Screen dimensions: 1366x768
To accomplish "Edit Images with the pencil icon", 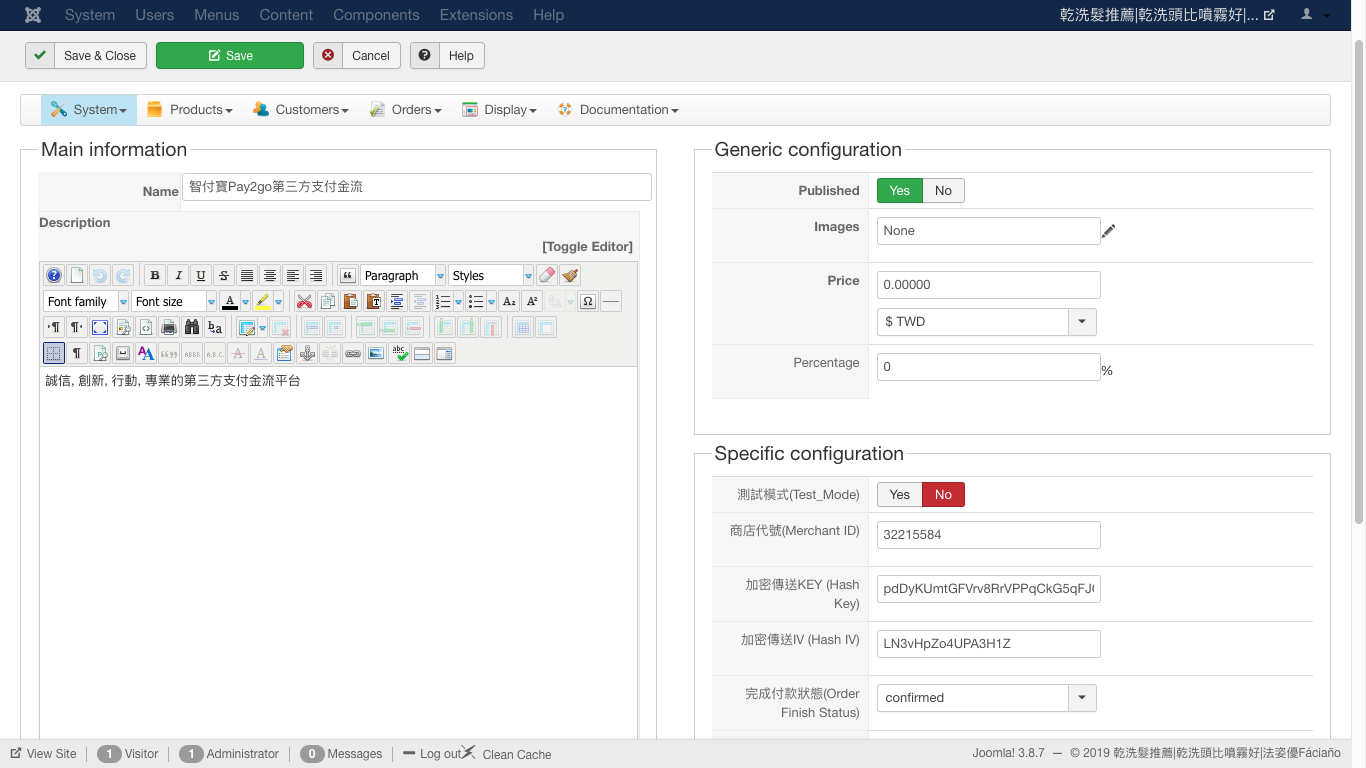I will 1108,232.
